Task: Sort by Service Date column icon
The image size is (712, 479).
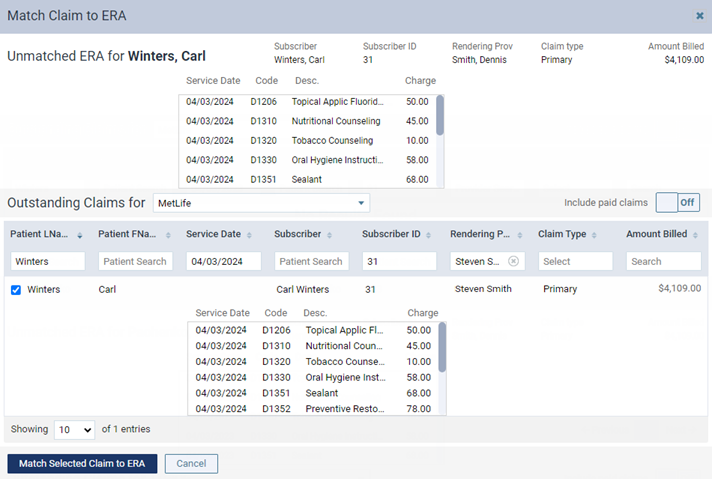Action: pyautogui.click(x=249, y=235)
